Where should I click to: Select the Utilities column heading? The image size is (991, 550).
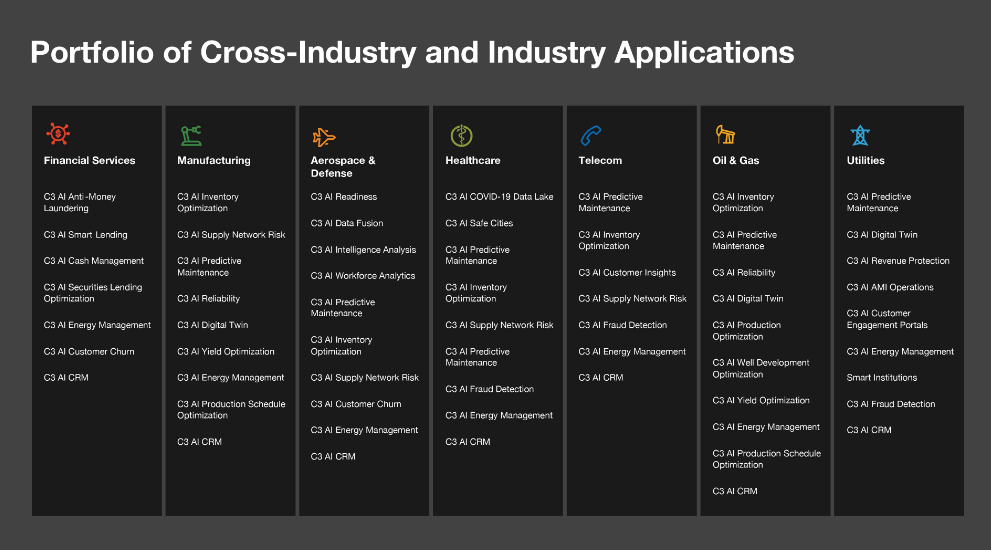[x=865, y=161]
